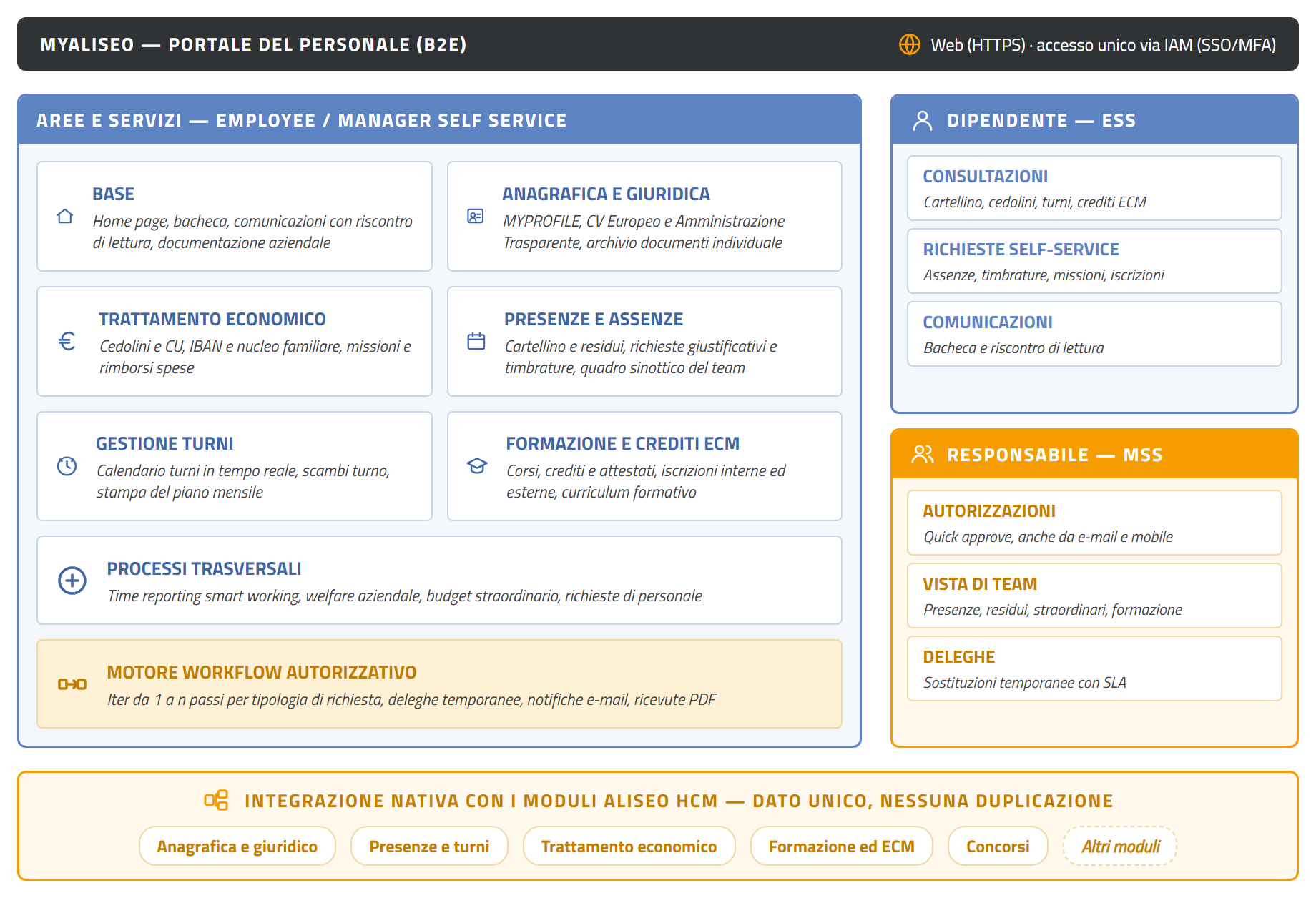
Task: Open the BASE card title
Action: (x=113, y=194)
